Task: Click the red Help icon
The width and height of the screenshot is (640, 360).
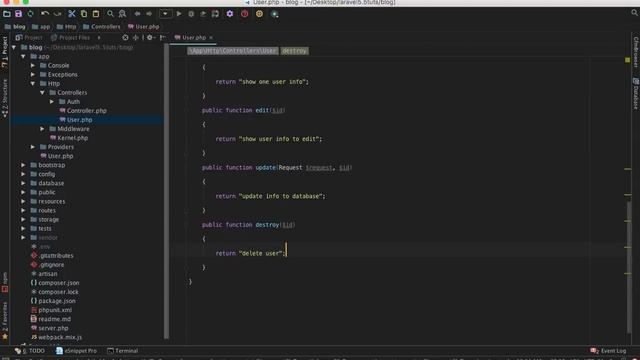Action: coord(244,14)
